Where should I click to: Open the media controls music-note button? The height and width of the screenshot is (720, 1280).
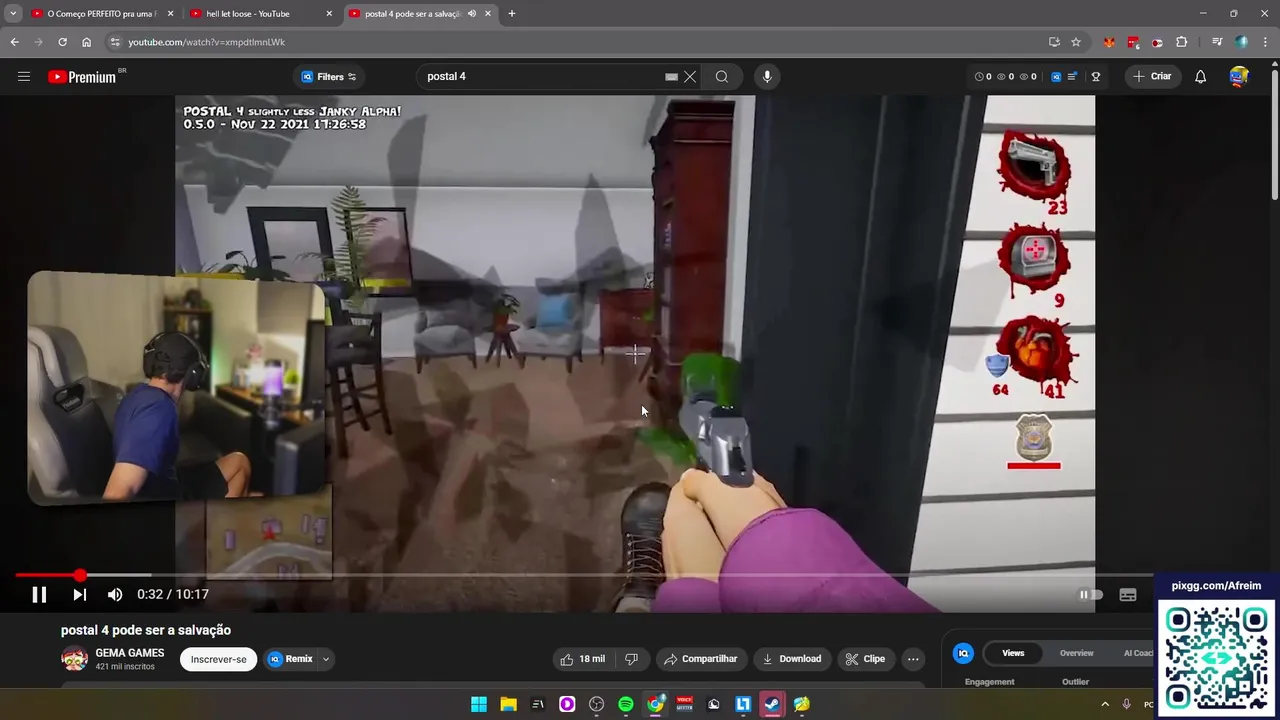pyautogui.click(x=1217, y=42)
